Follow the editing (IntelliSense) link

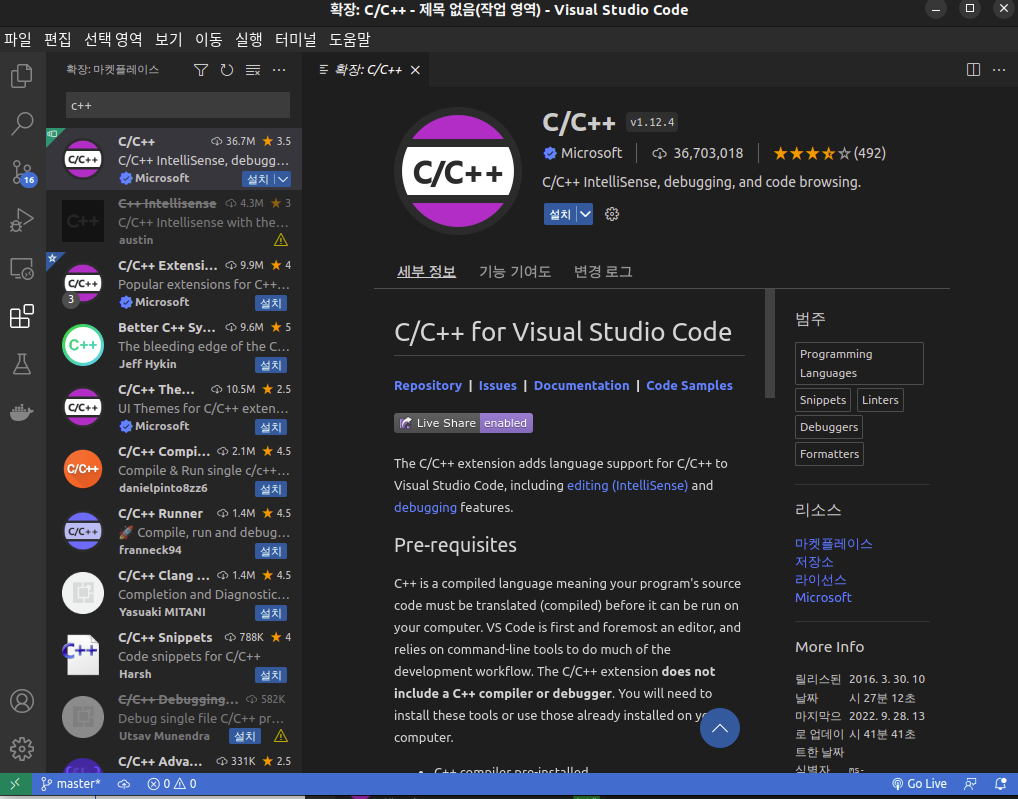(627, 486)
